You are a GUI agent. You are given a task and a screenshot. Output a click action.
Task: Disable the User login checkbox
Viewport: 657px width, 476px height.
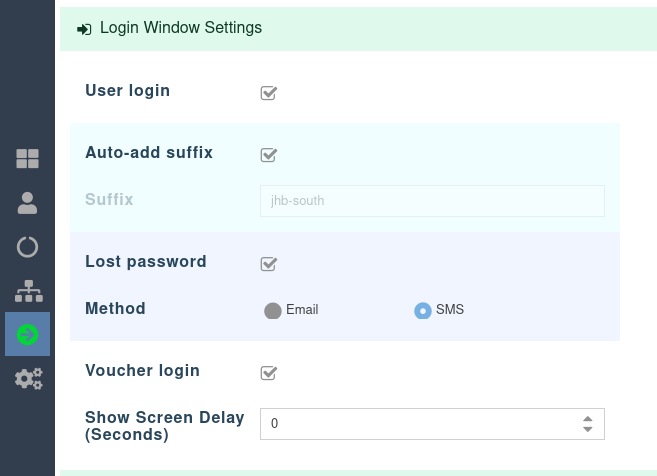268,93
